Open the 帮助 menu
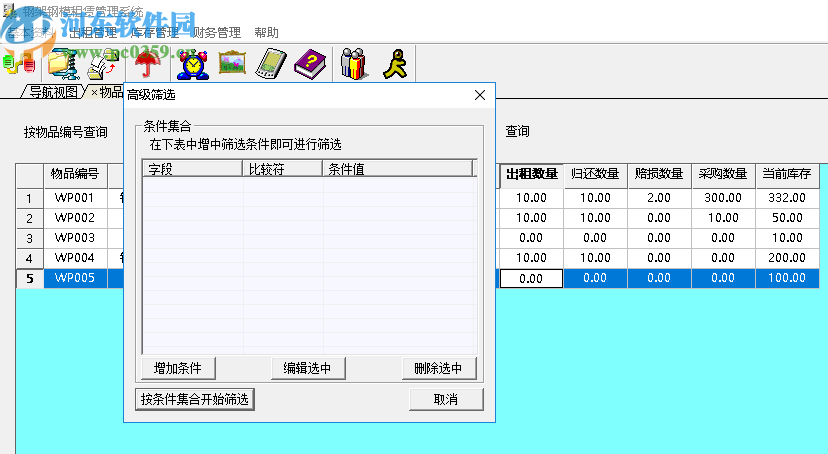 pos(266,33)
